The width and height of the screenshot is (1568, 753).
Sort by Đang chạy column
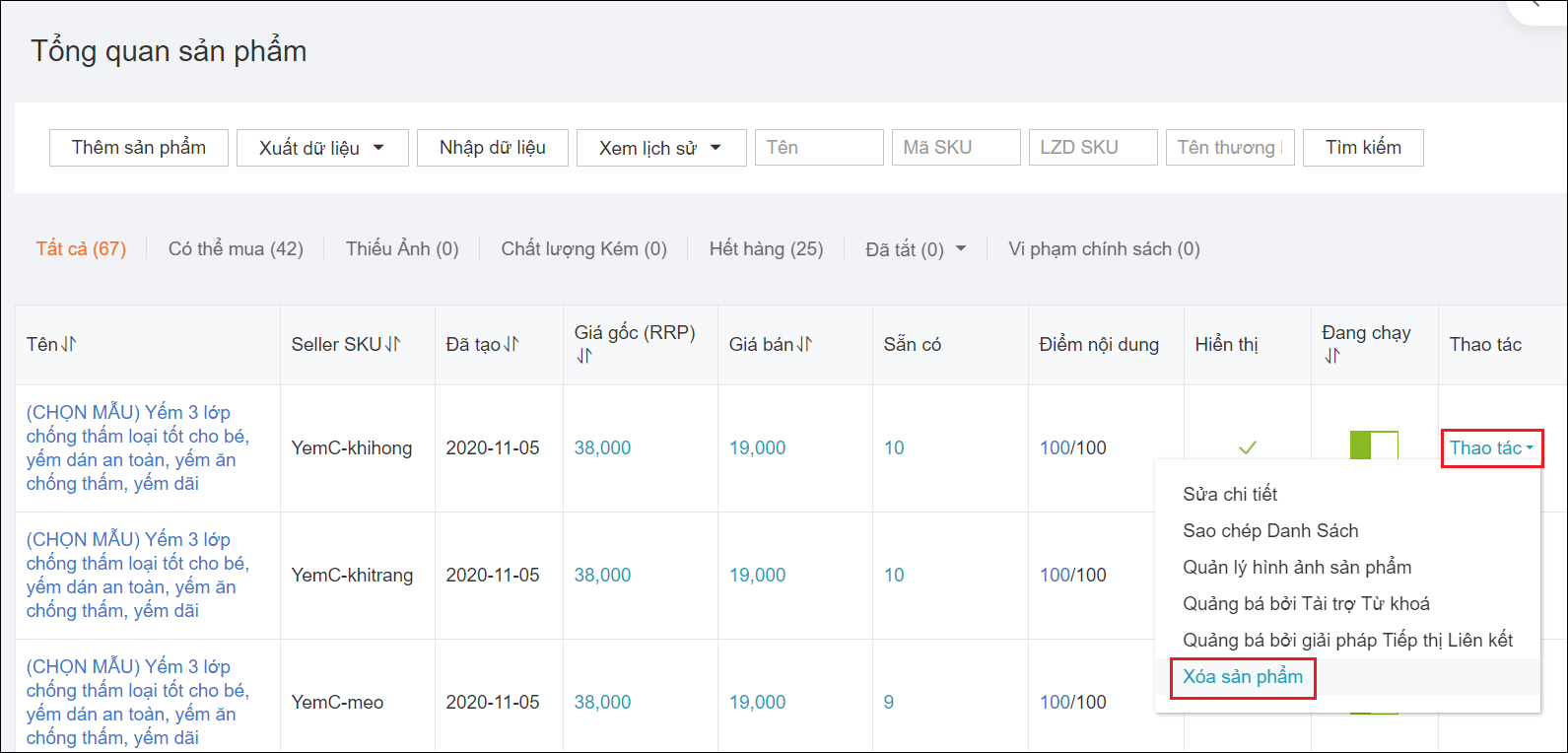coord(1331,356)
